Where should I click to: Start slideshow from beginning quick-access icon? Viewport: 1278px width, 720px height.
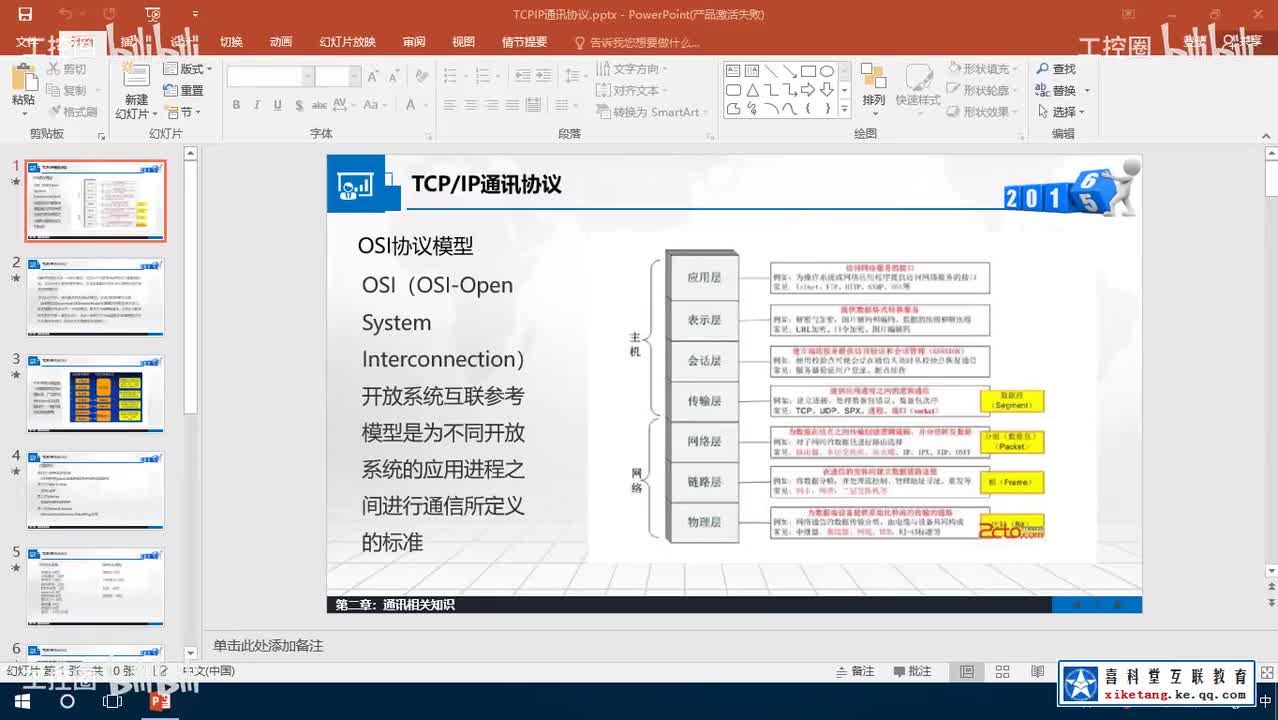point(152,14)
